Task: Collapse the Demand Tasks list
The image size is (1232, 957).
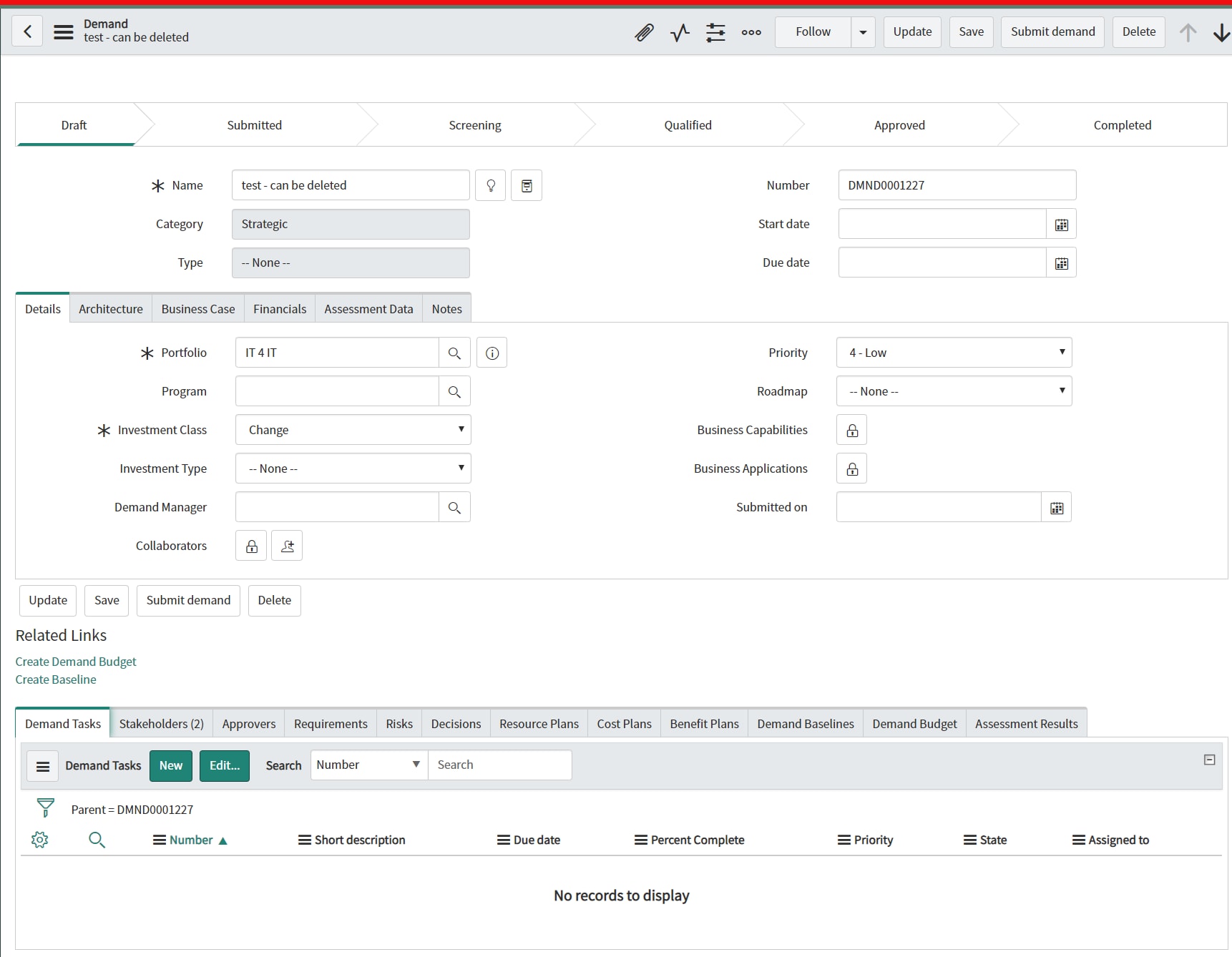Action: click(x=1208, y=760)
